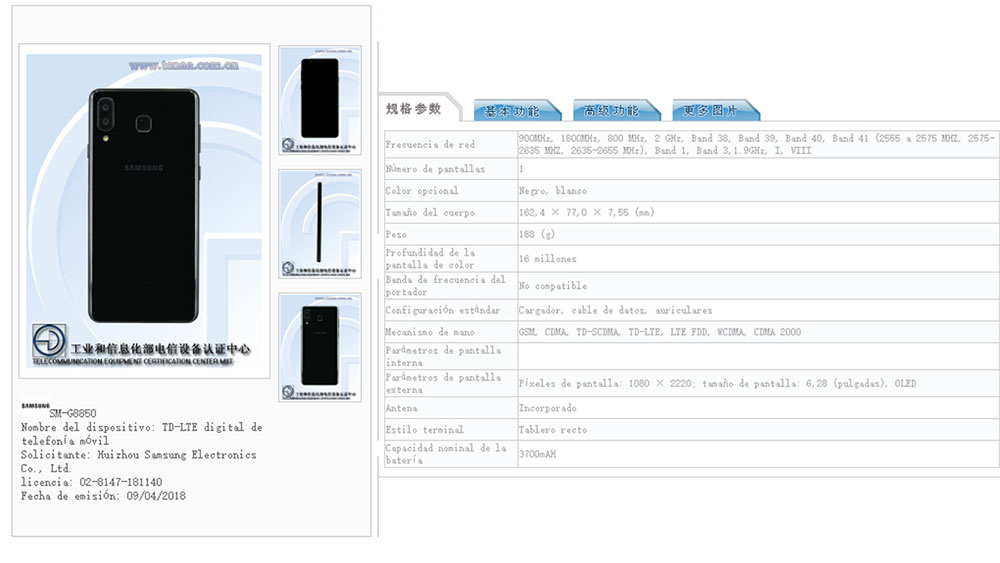Image resolution: width=1000 pixels, height=563 pixels.
Task: Click the 'Mecanismo de mano' label
Action: [x=429, y=332]
